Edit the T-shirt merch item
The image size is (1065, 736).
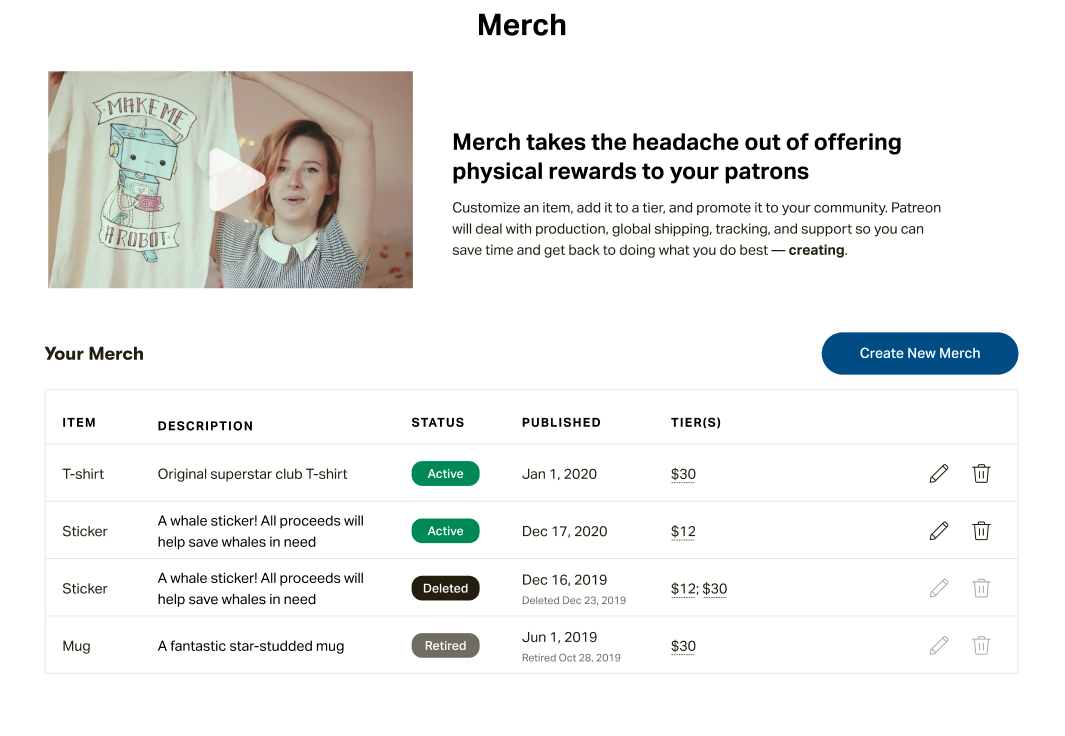(x=939, y=473)
